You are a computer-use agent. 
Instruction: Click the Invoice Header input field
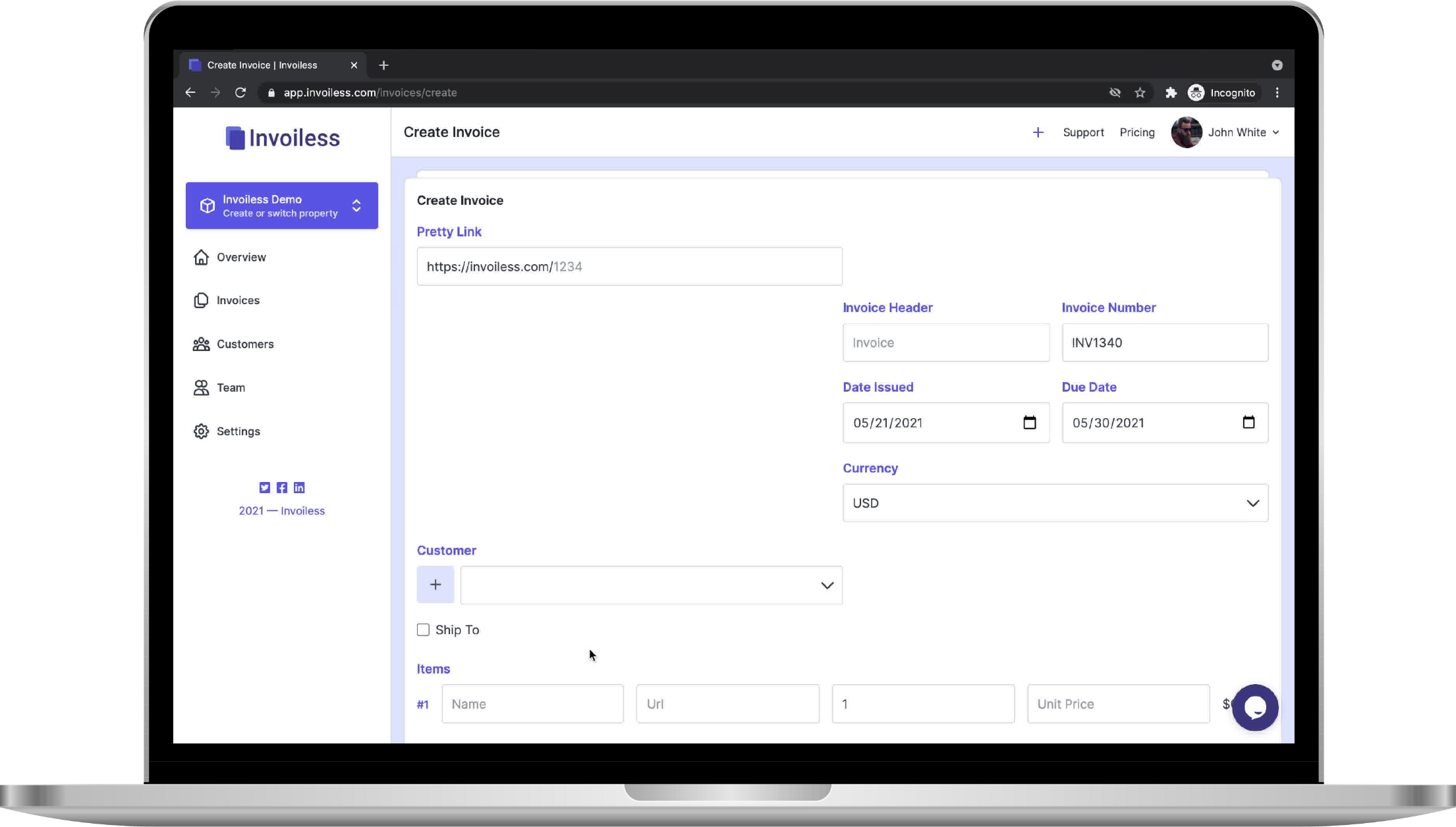coord(945,342)
